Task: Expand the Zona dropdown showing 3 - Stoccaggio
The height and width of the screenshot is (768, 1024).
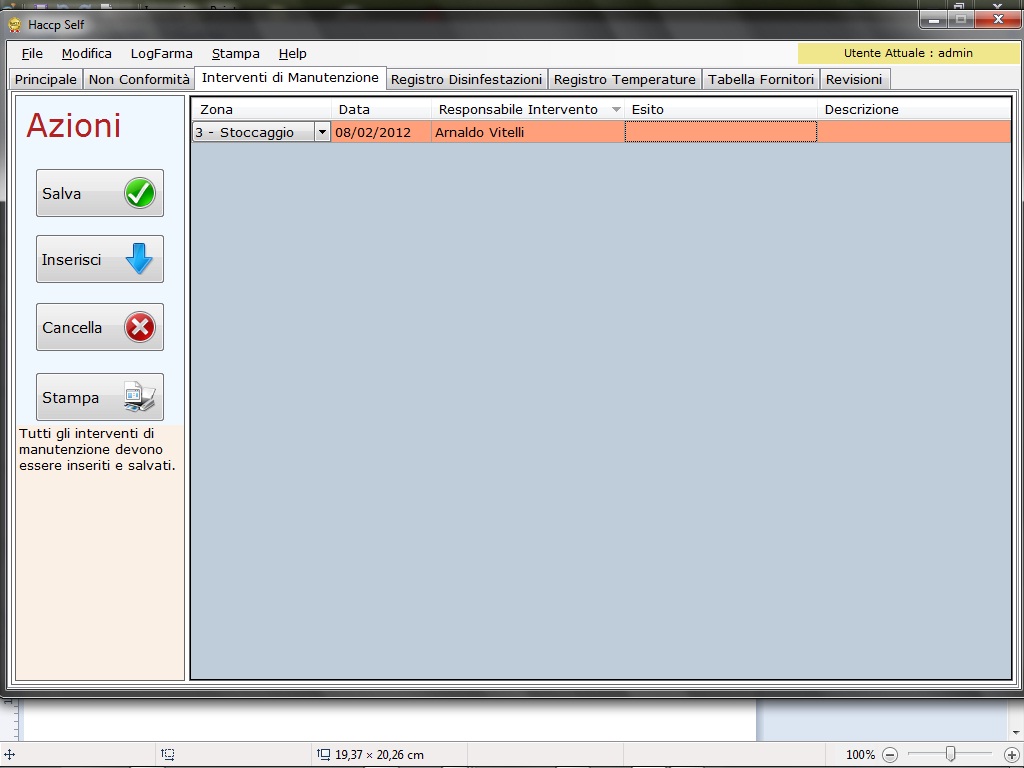Action: pyautogui.click(x=322, y=132)
